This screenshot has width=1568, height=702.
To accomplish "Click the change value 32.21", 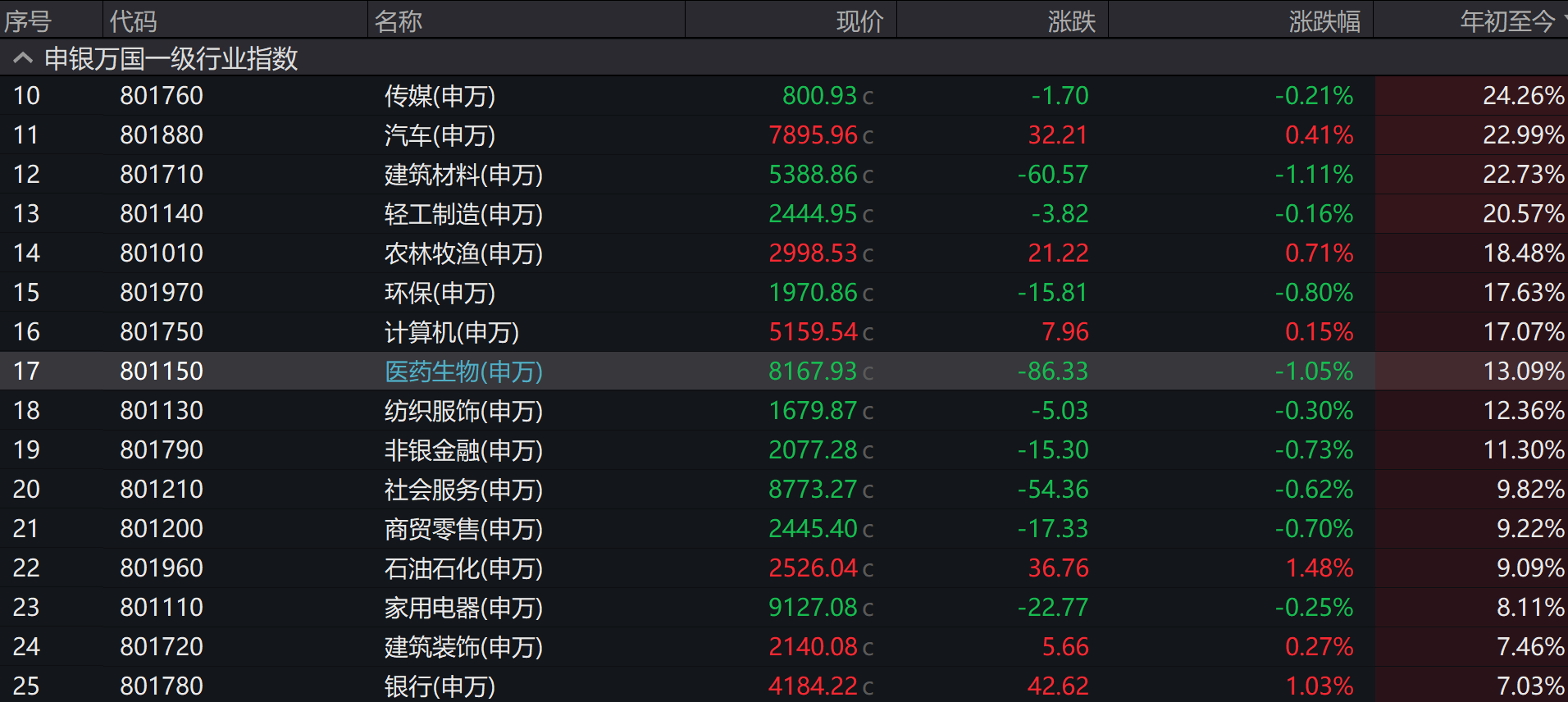I will (x=1059, y=135).
